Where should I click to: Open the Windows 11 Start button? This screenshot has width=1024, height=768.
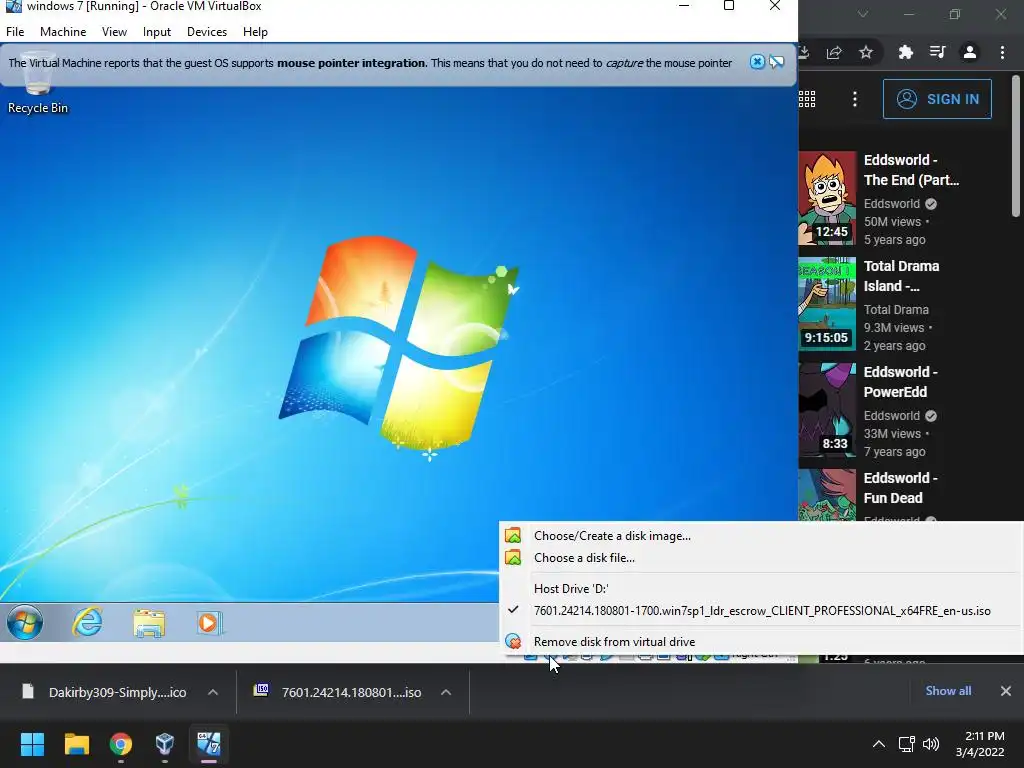32,744
